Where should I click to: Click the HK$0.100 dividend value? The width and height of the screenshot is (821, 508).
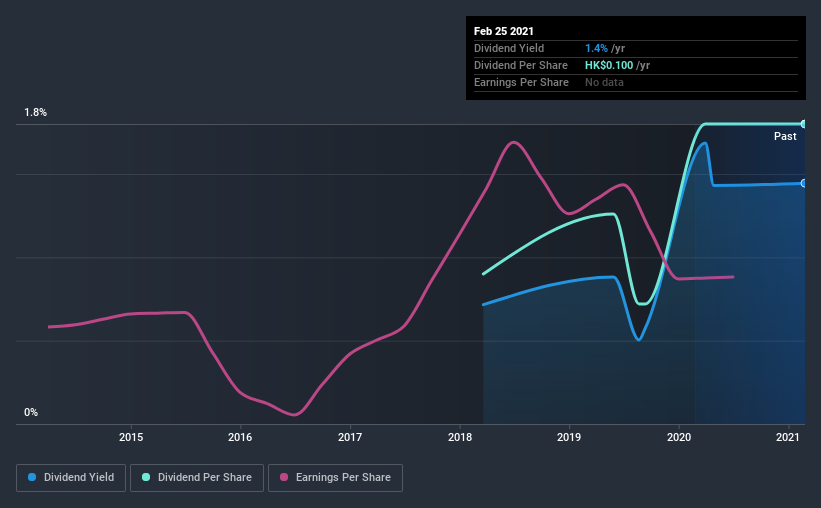click(x=609, y=65)
